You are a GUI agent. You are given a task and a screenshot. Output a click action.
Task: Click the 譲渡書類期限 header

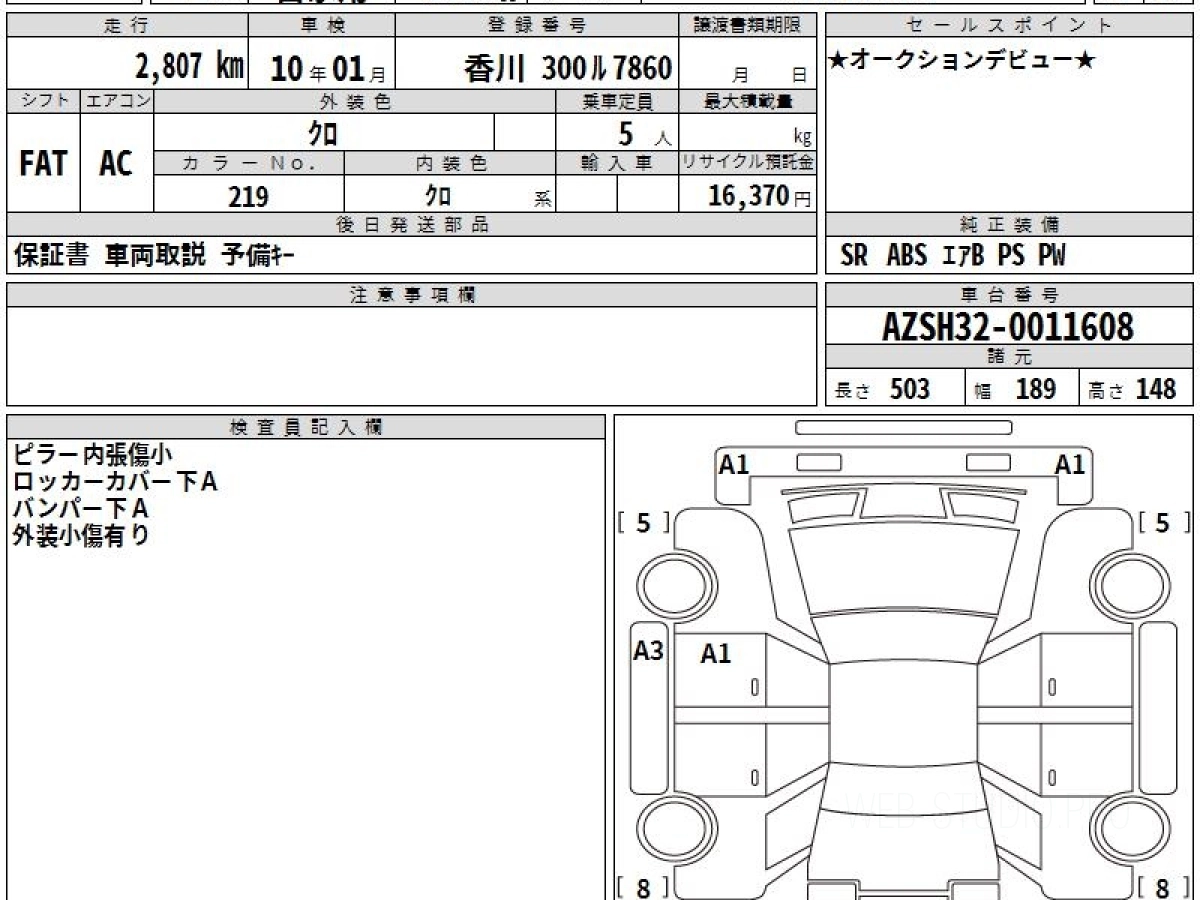(749, 27)
